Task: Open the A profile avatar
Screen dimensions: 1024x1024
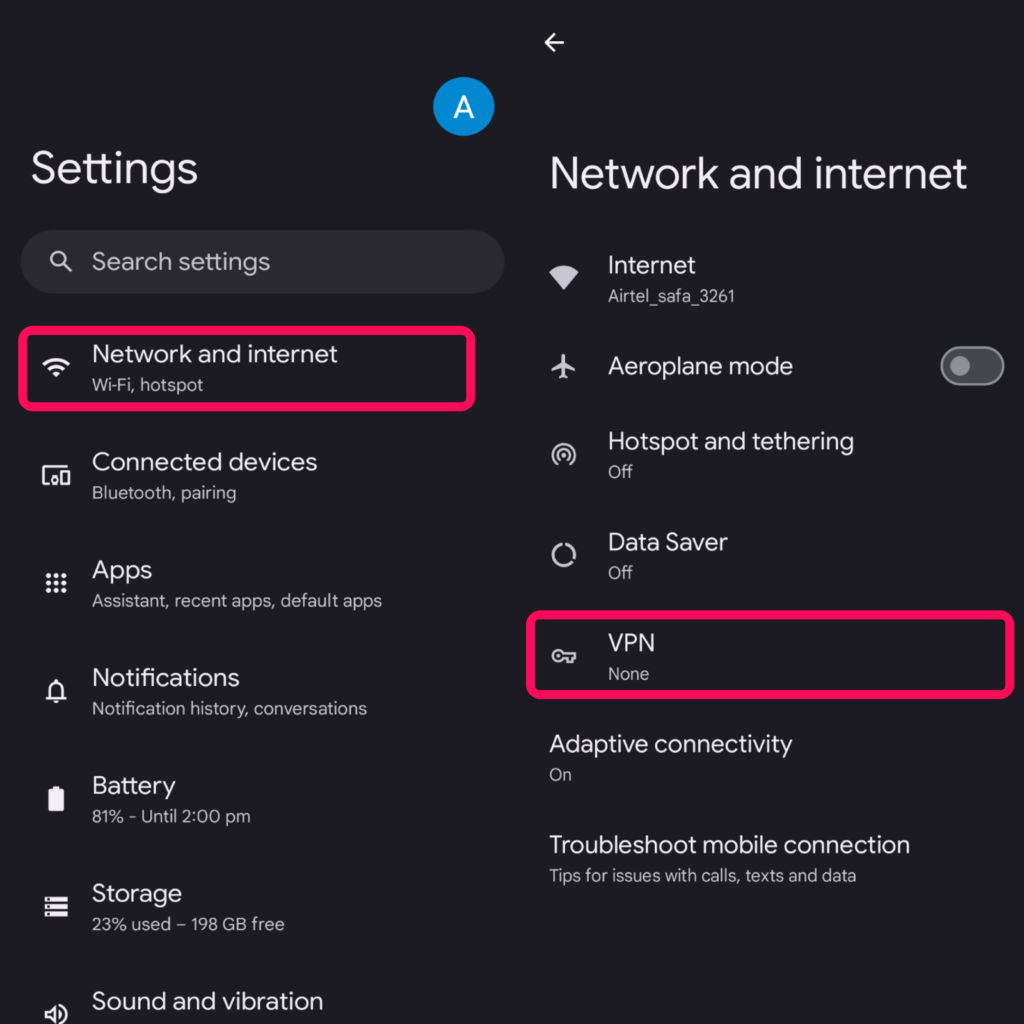Action: (x=463, y=106)
